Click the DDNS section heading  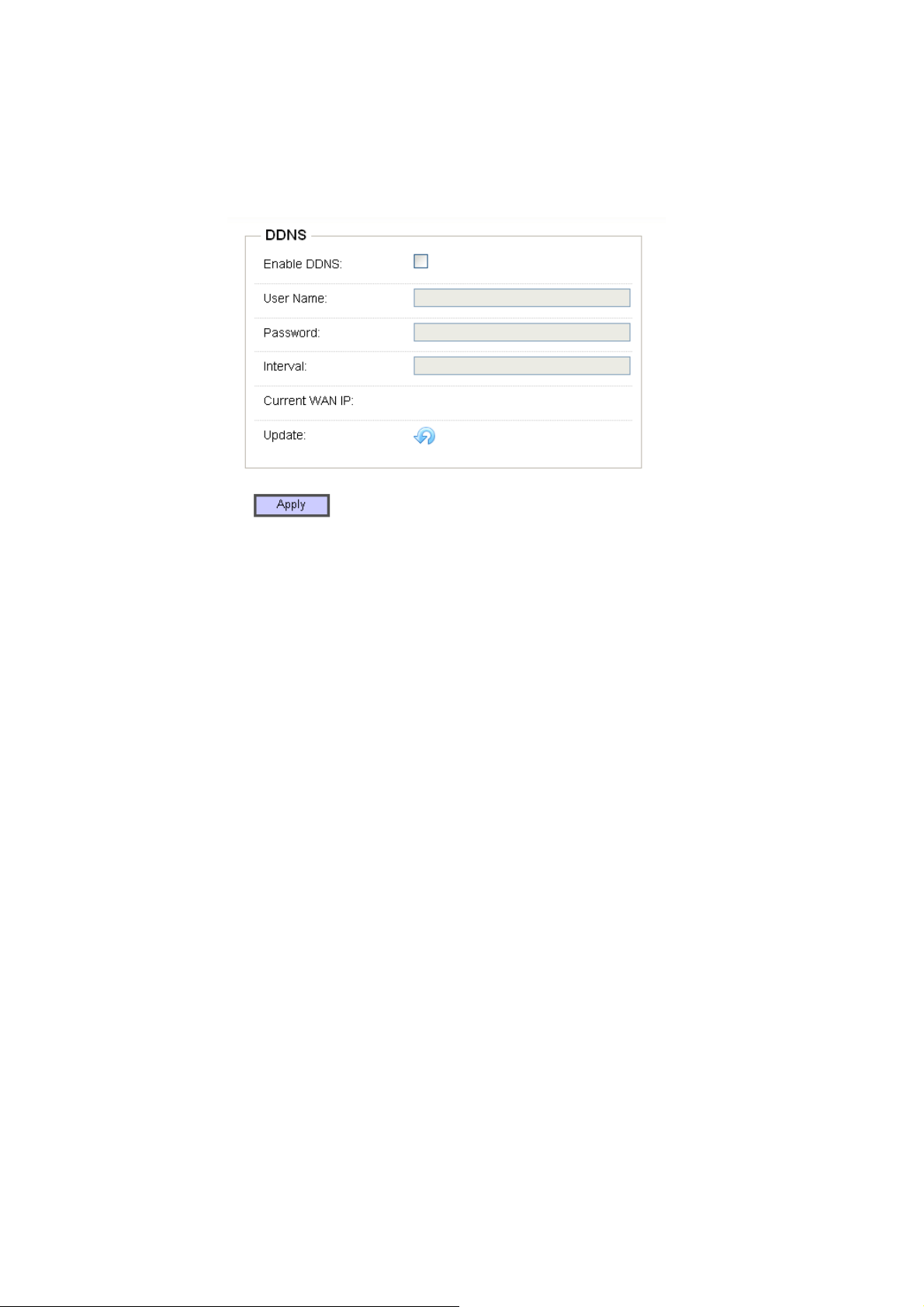tap(286, 235)
